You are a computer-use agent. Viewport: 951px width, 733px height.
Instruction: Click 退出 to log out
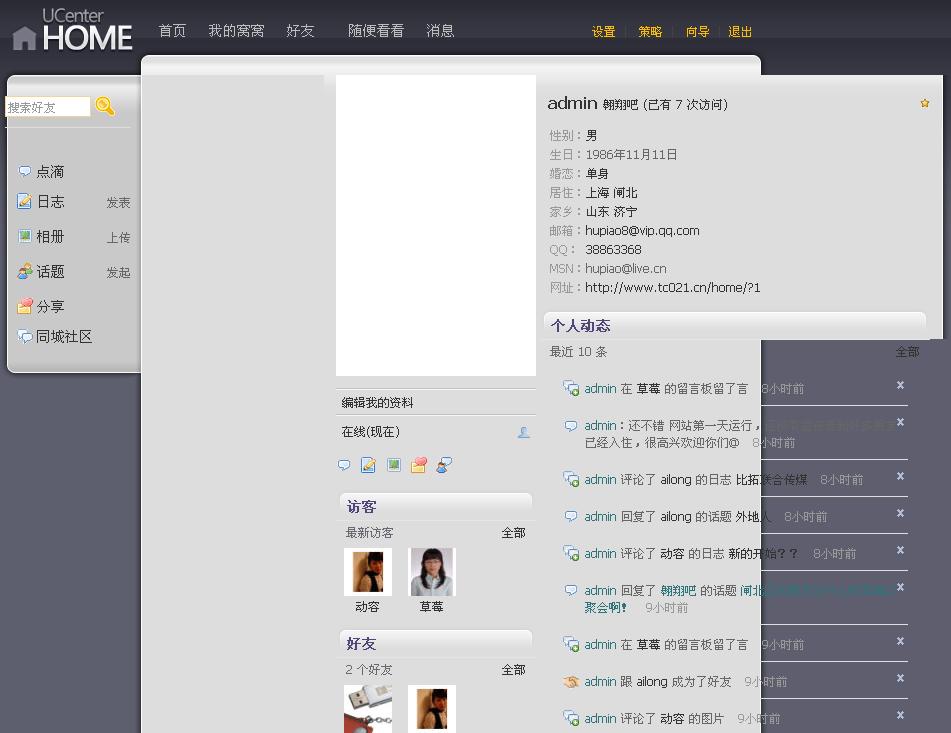(x=740, y=32)
